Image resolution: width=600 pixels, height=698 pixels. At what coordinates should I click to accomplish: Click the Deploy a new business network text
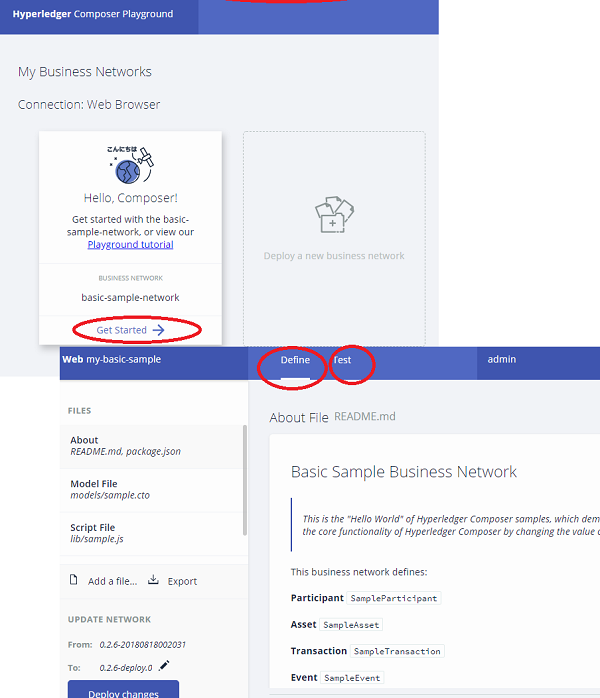[334, 256]
